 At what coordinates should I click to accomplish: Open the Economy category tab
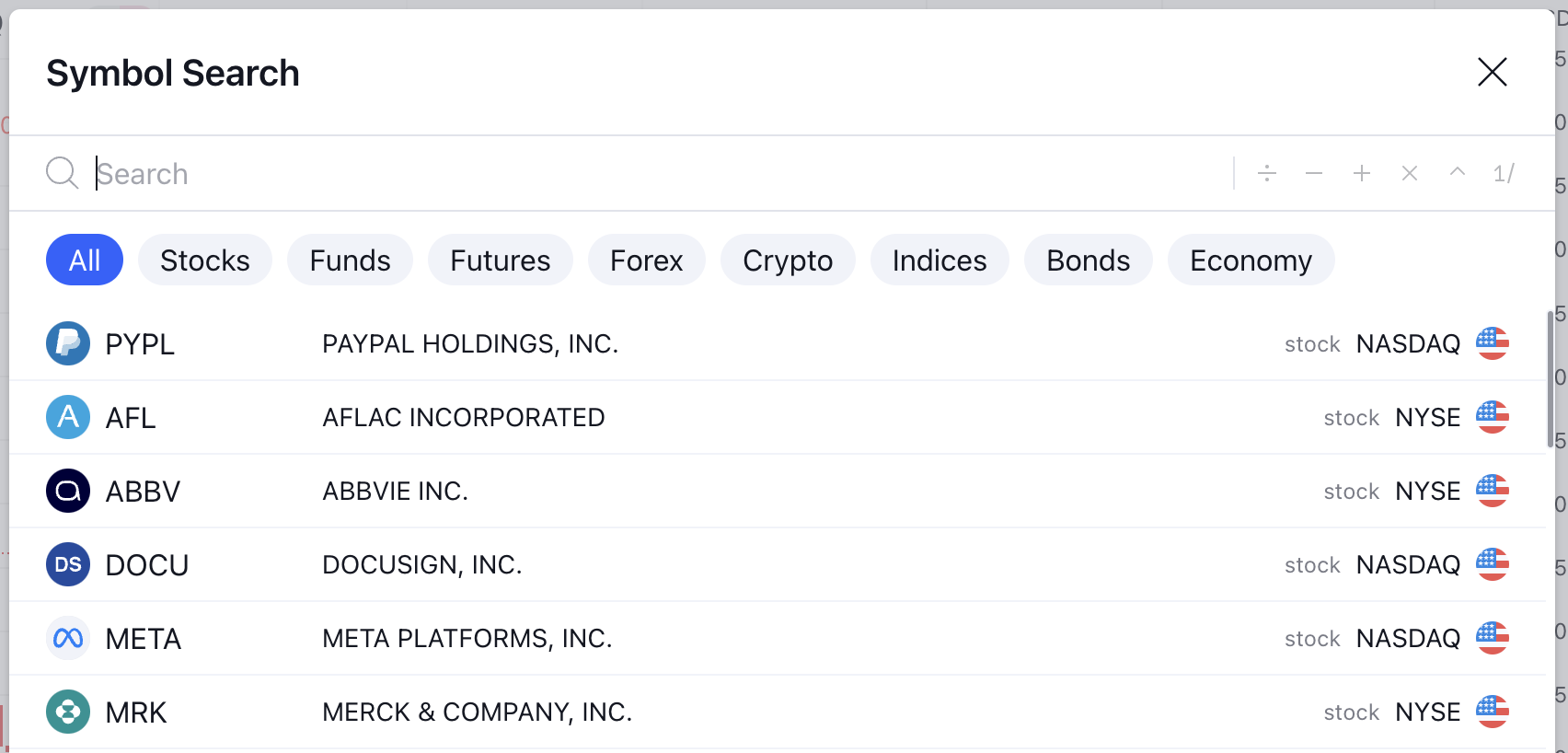pyautogui.click(x=1251, y=261)
